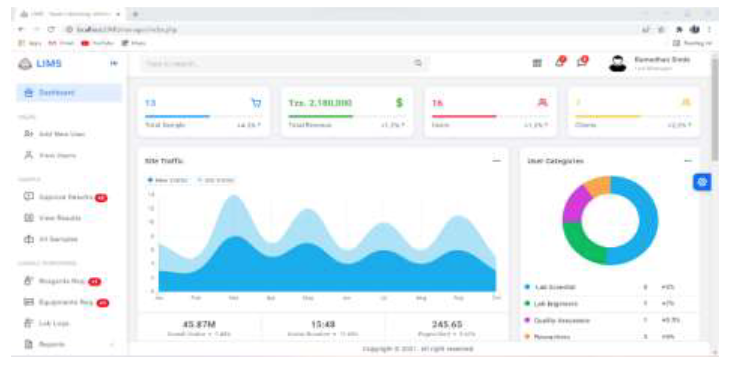Click the search magnifier icon

(x=418, y=63)
